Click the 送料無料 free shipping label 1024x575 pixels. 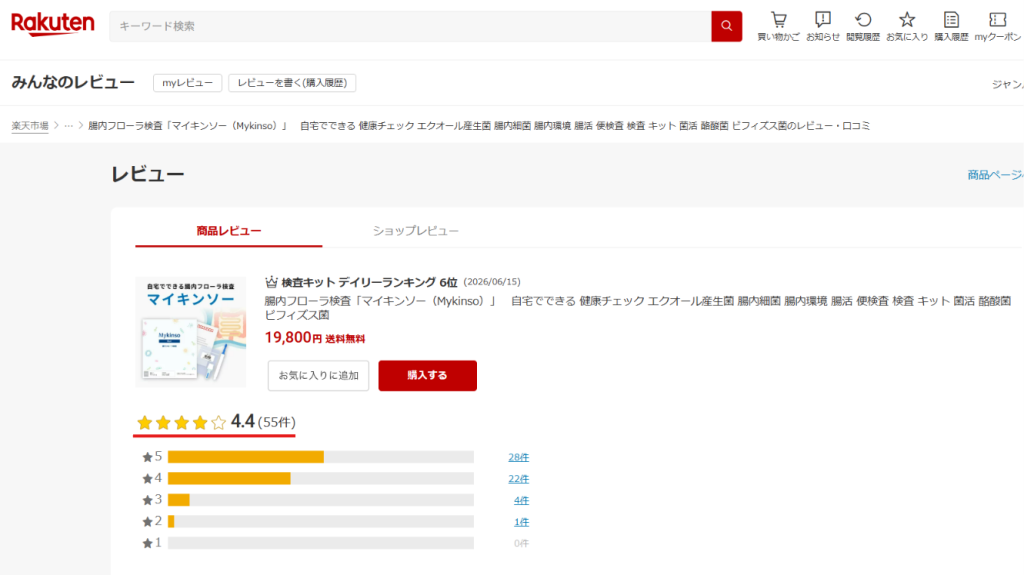click(x=345, y=338)
